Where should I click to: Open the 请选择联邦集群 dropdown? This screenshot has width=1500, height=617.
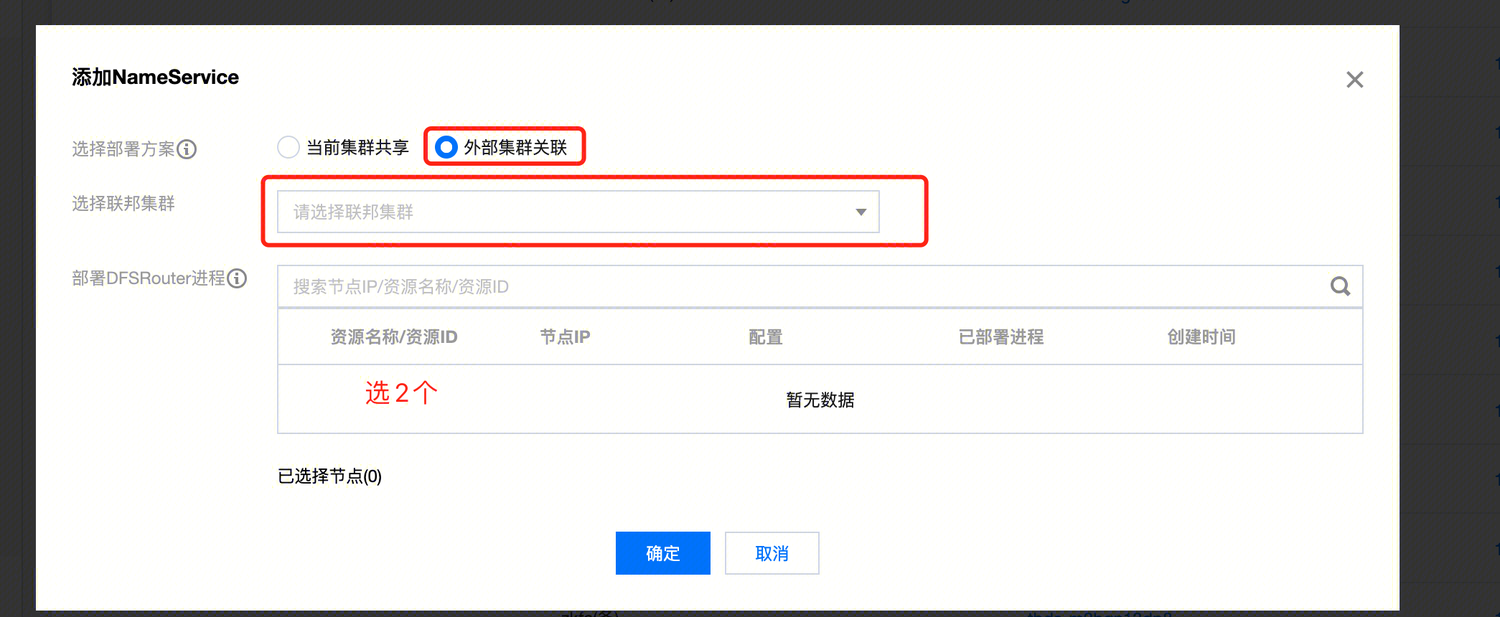577,212
